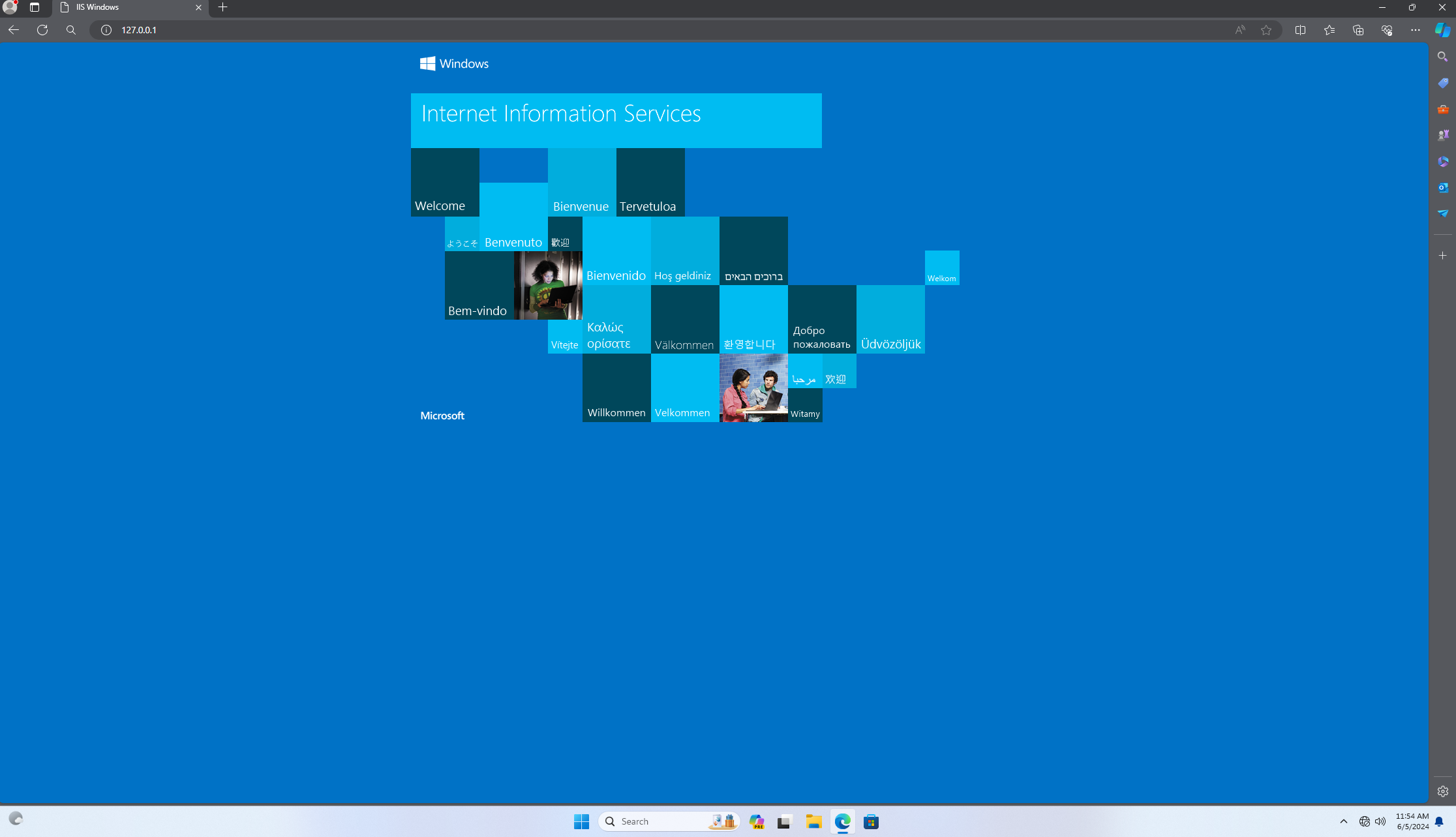The image size is (1456, 837).
Task: Click the Καλώς ορίσατε tile
Action: (616, 319)
